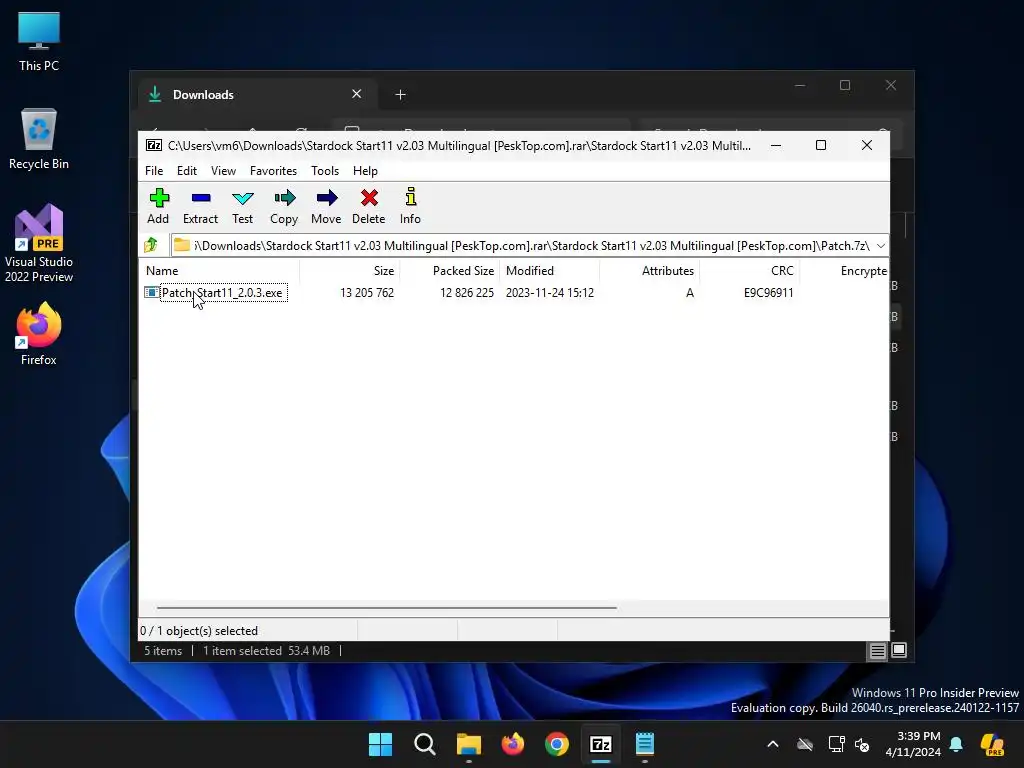Expand the address path dropdown
Image resolution: width=1024 pixels, height=768 pixels.
tap(881, 246)
